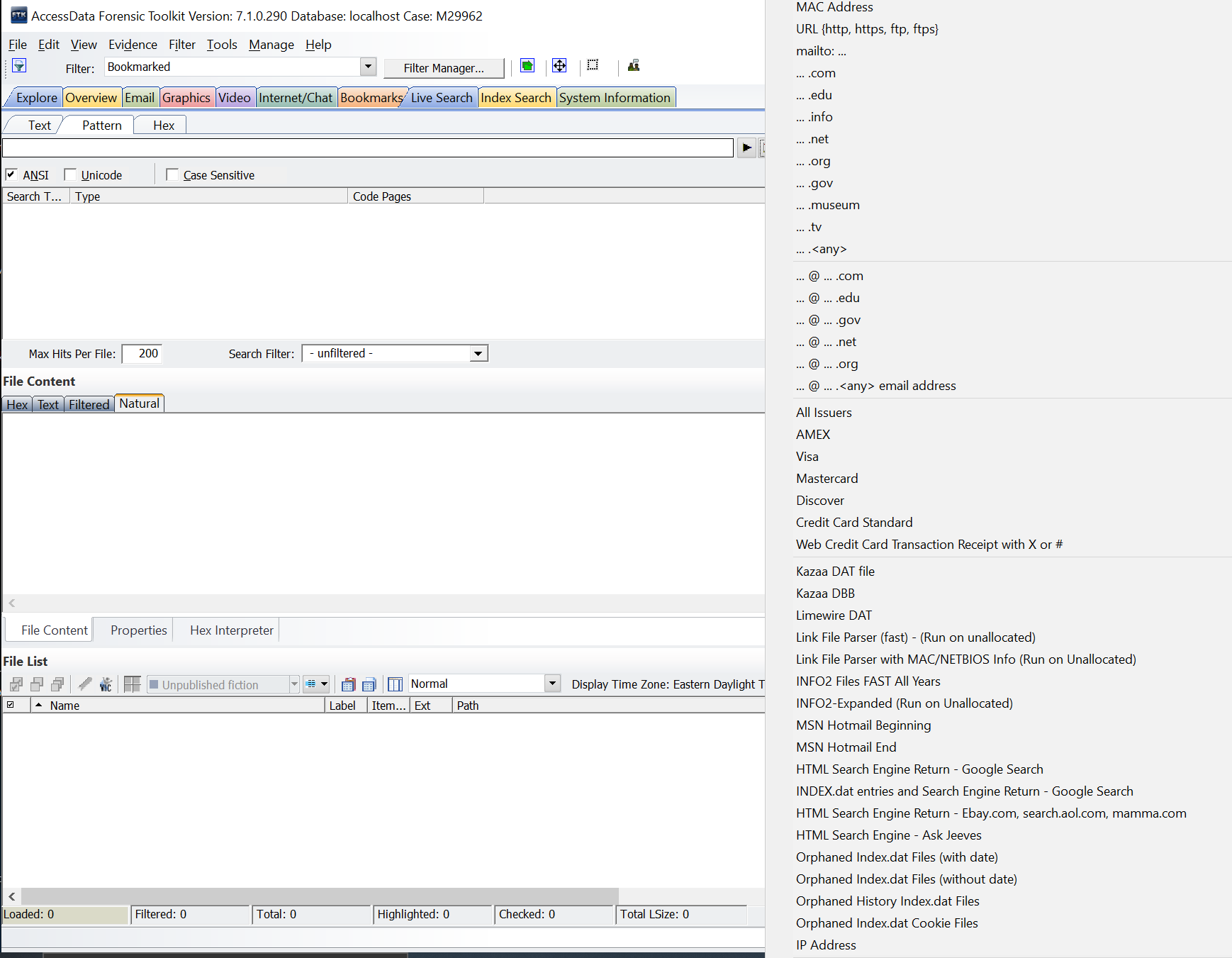
Task: Enable the Unicode checkbox
Action: [69, 174]
